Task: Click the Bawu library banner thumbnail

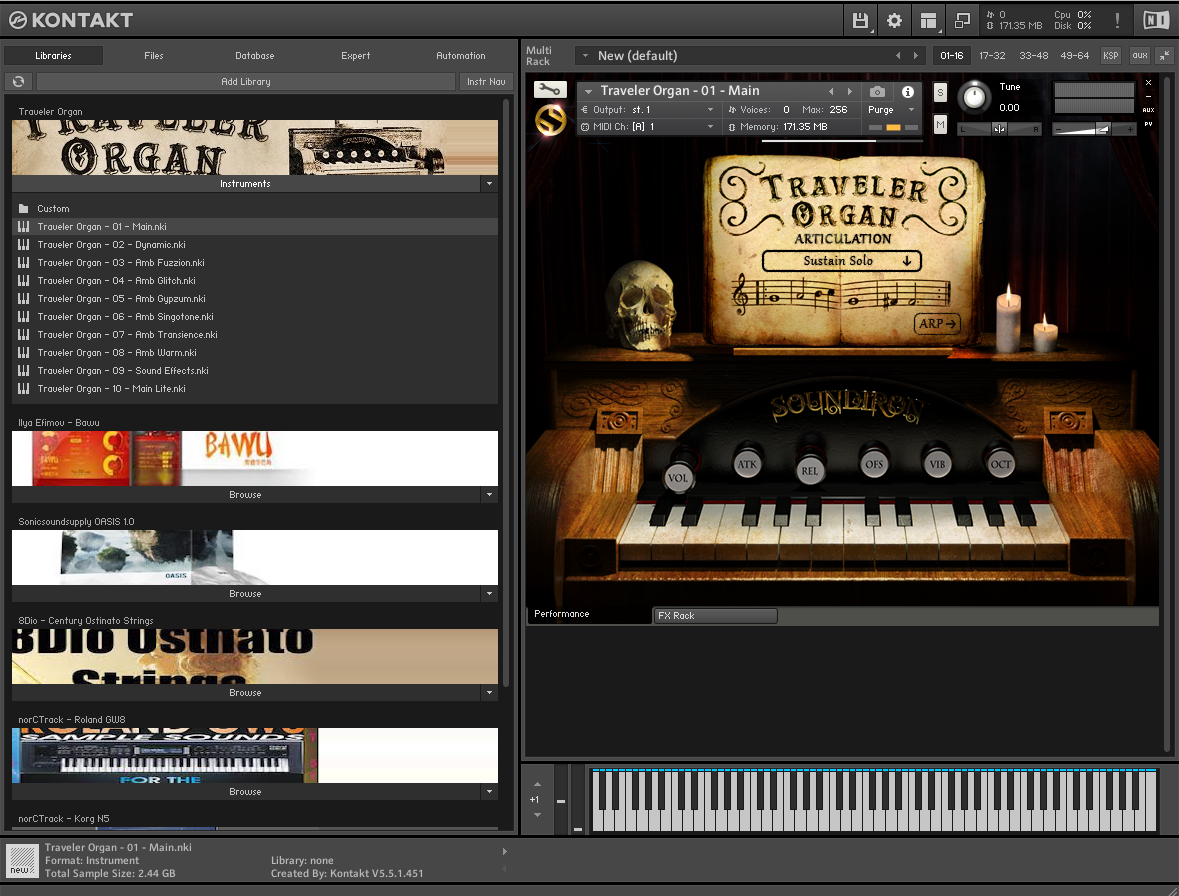Action: coord(255,458)
